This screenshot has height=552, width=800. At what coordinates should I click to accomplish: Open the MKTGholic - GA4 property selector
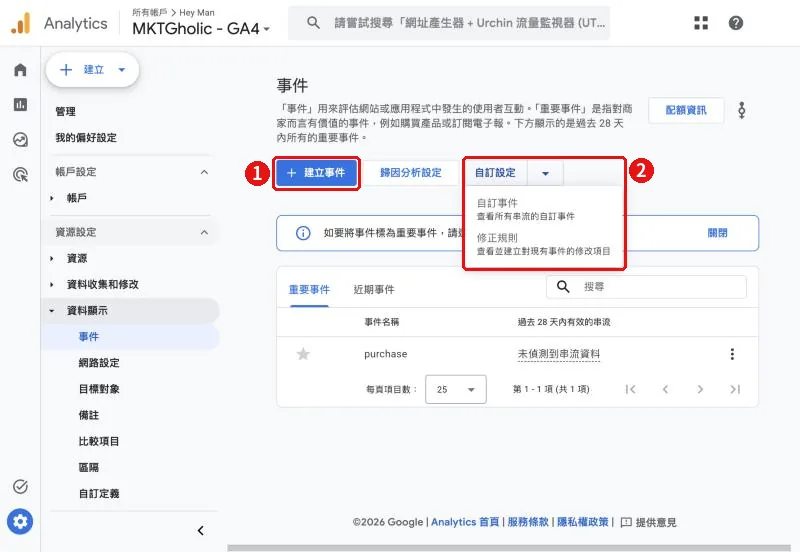(201, 29)
